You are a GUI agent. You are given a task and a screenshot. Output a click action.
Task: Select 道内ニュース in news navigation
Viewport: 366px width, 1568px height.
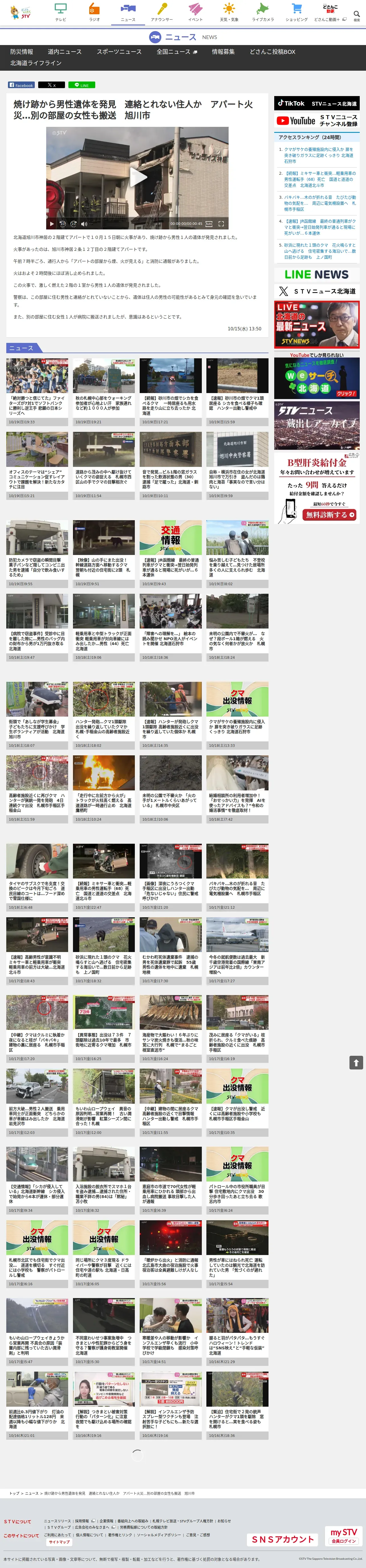(x=64, y=52)
